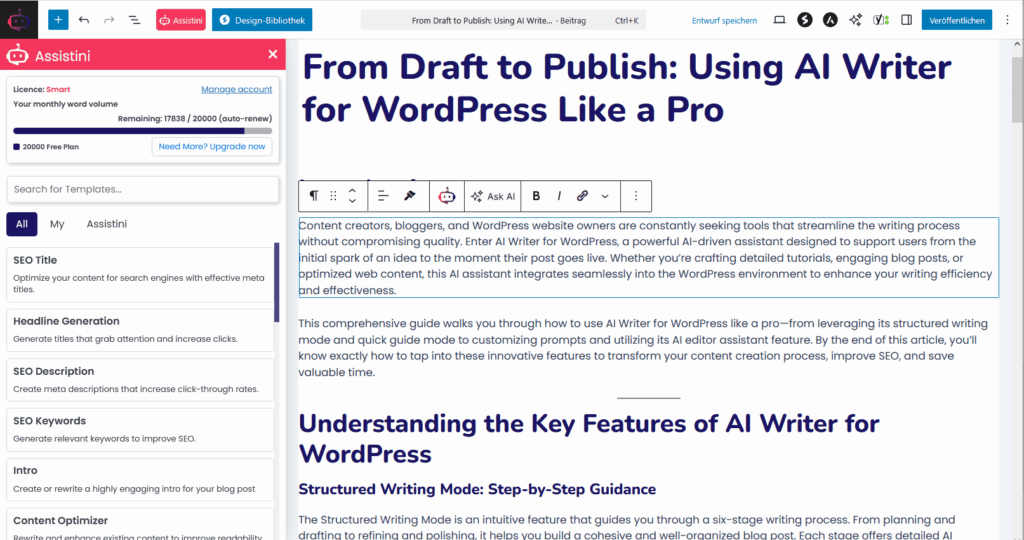This screenshot has height=540, width=1024.
Task: Click the 20000 Free Plan legend square
Action: point(16,146)
